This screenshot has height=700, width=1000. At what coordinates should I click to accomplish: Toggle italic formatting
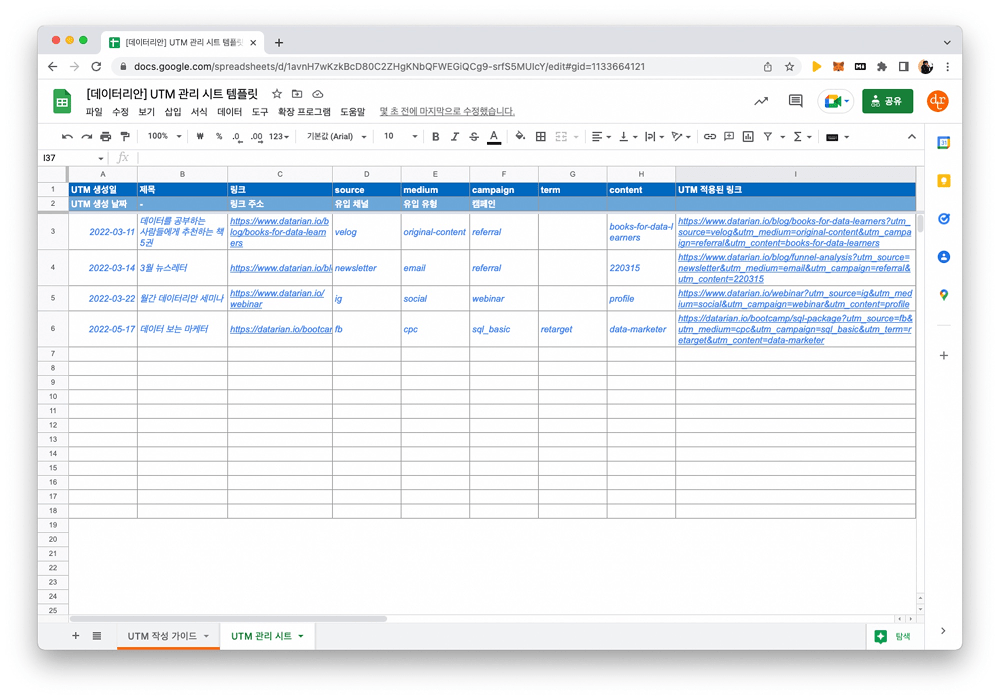(x=455, y=137)
